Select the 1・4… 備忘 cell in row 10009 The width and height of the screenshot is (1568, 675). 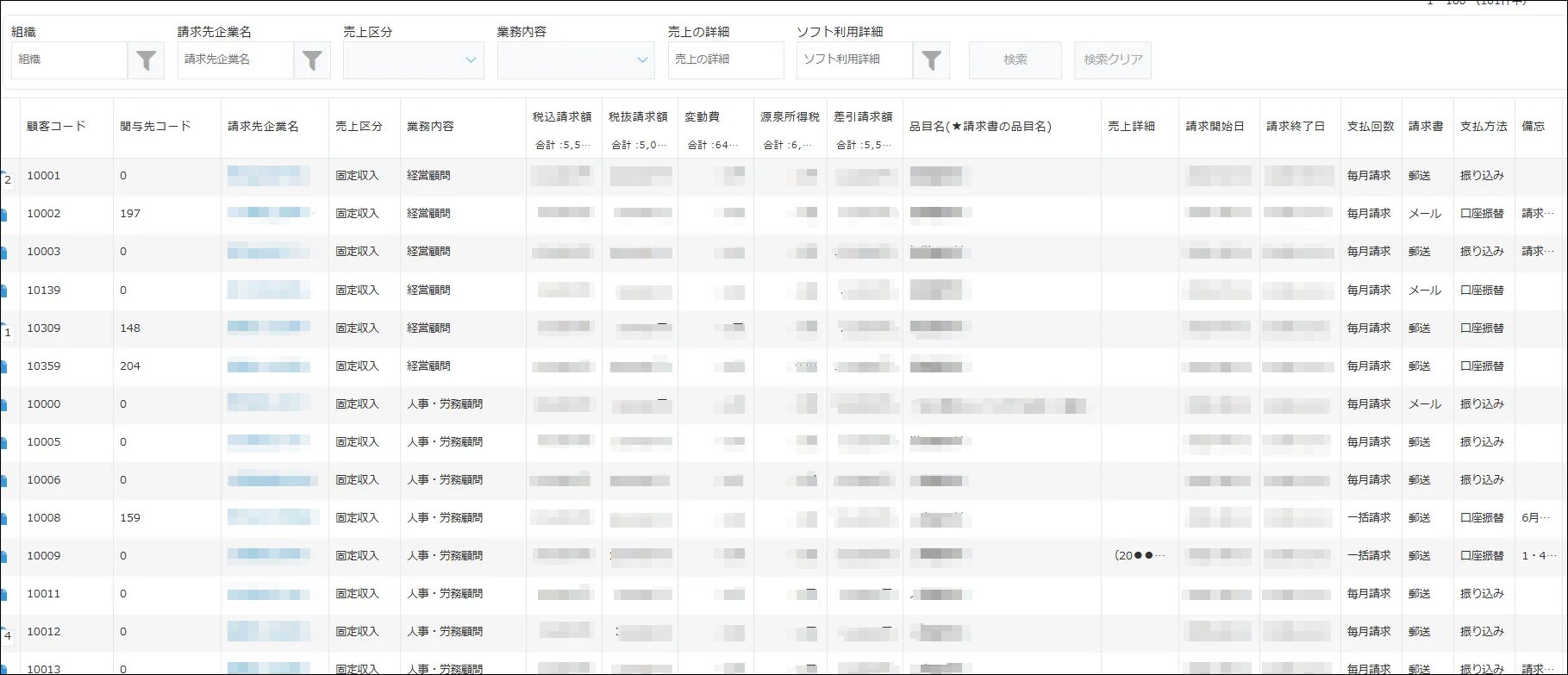point(1539,556)
